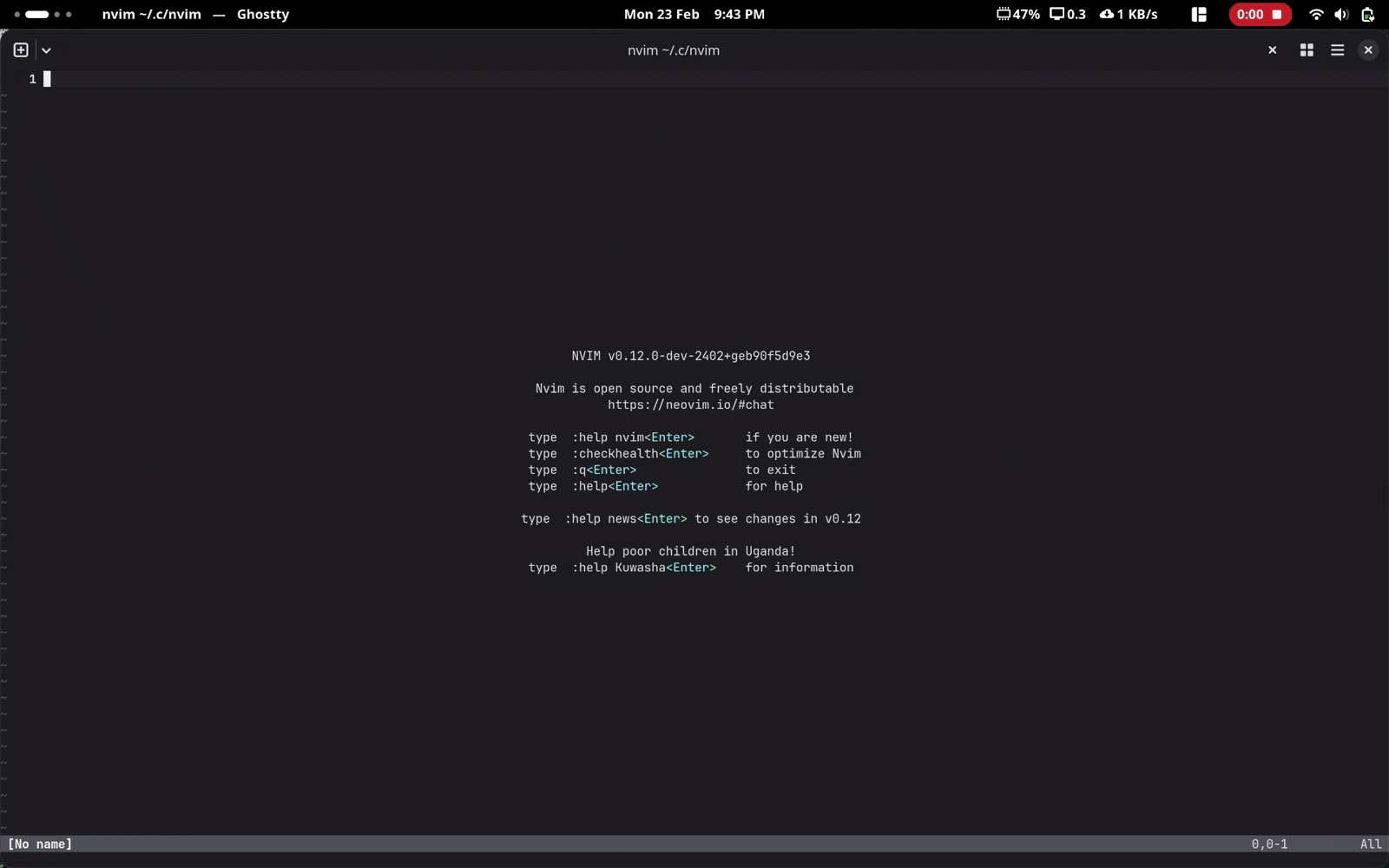Click the 'to optimize Nvim' text
This screenshot has height=868, width=1389.
coord(803,454)
